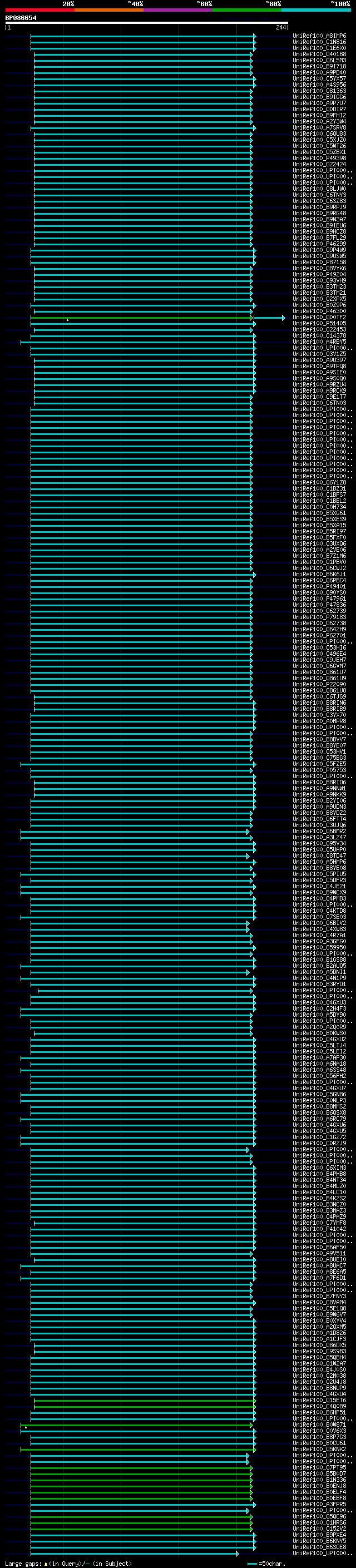This screenshot has height=1568, width=356.
Task: Select hit UniRef100_O14378
Action: click(319, 335)
